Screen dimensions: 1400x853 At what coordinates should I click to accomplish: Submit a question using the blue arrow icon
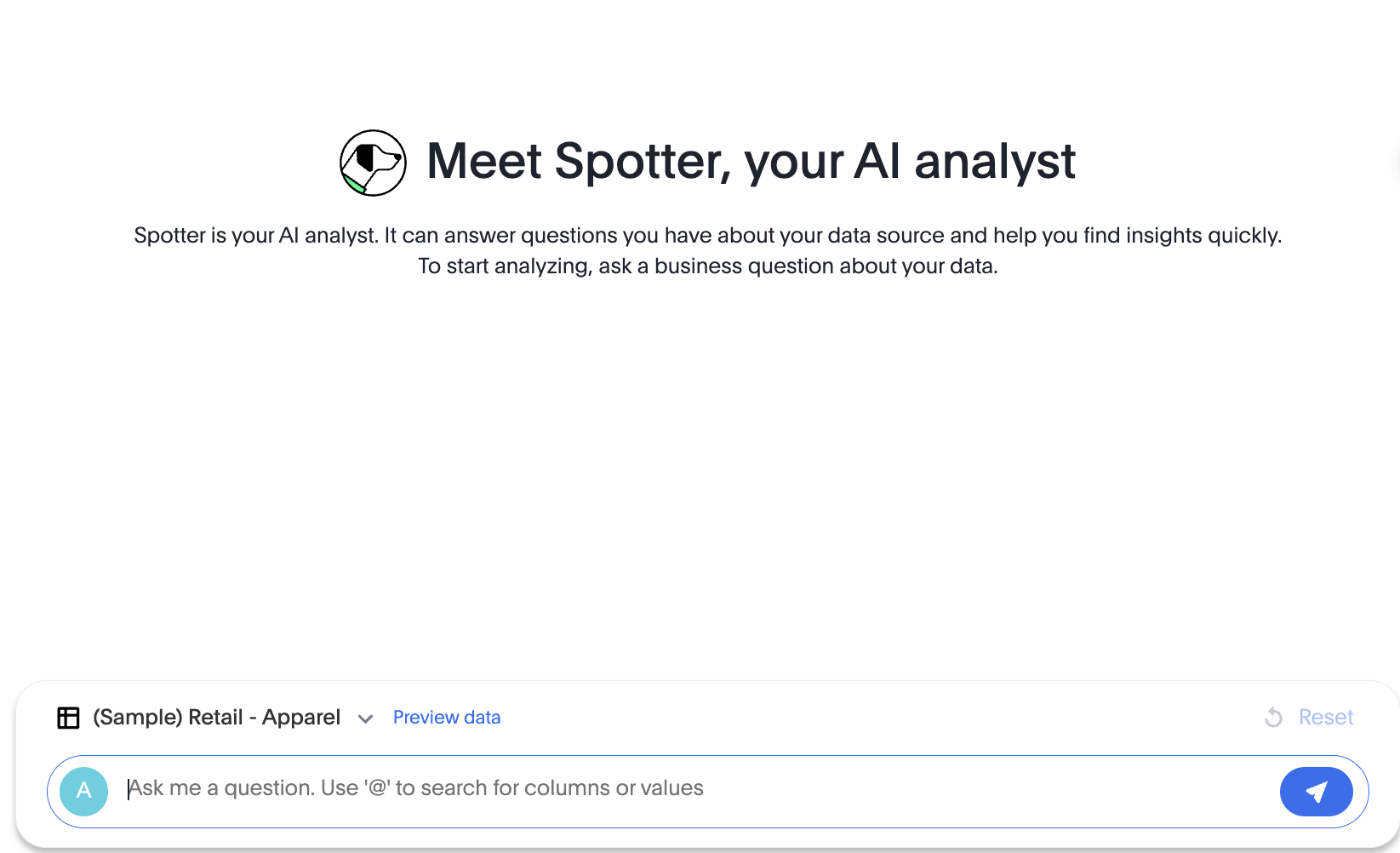tap(1316, 791)
